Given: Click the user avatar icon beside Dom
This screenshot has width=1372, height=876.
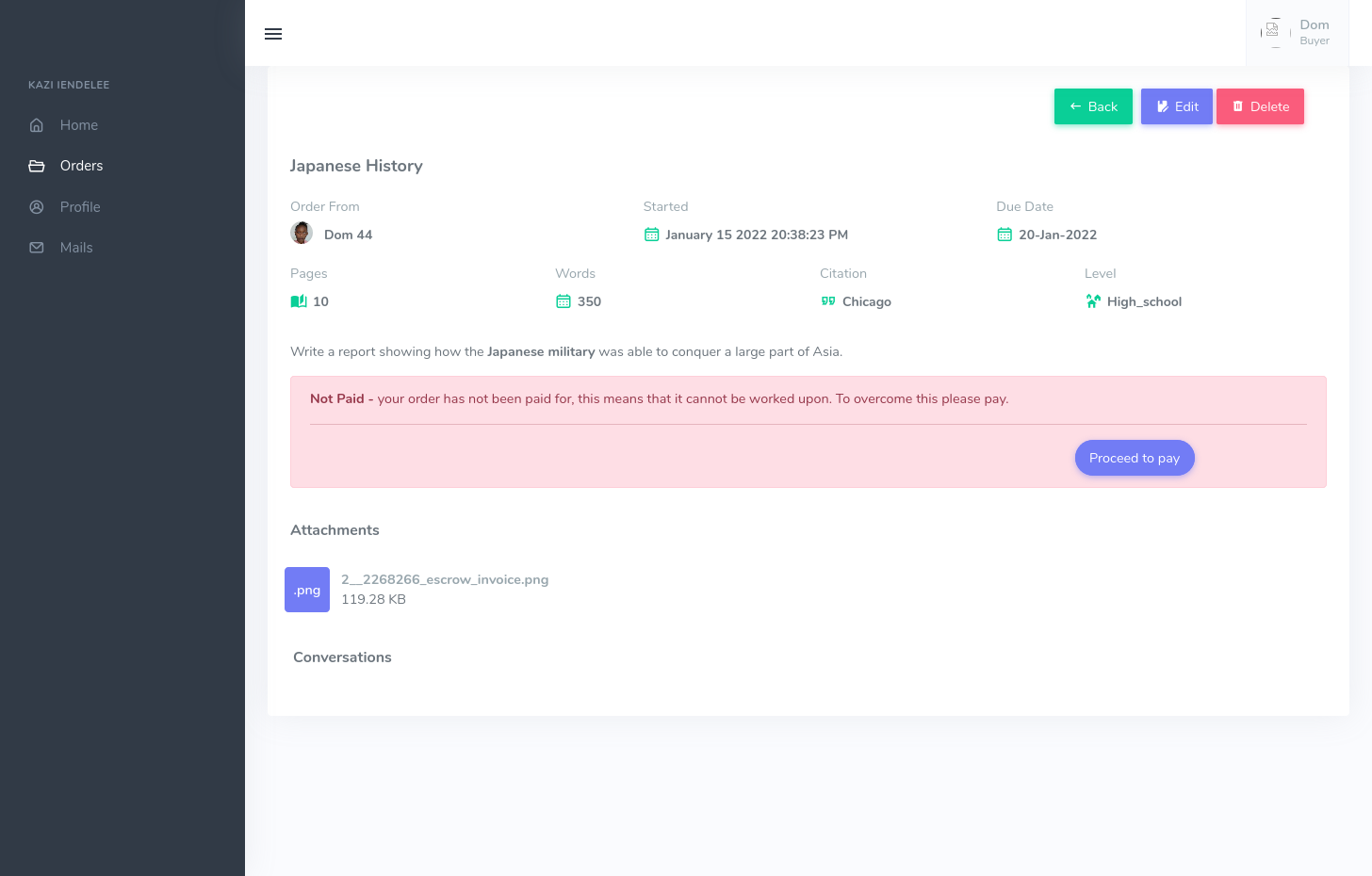Looking at the screenshot, I should tap(1274, 32).
